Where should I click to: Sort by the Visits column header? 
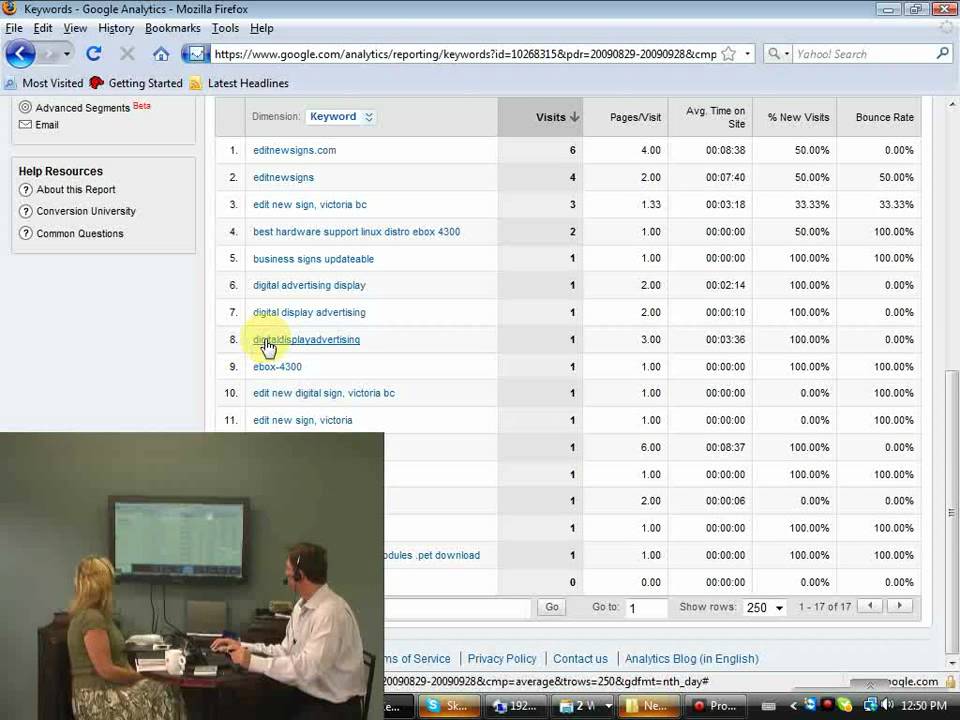pos(540,117)
